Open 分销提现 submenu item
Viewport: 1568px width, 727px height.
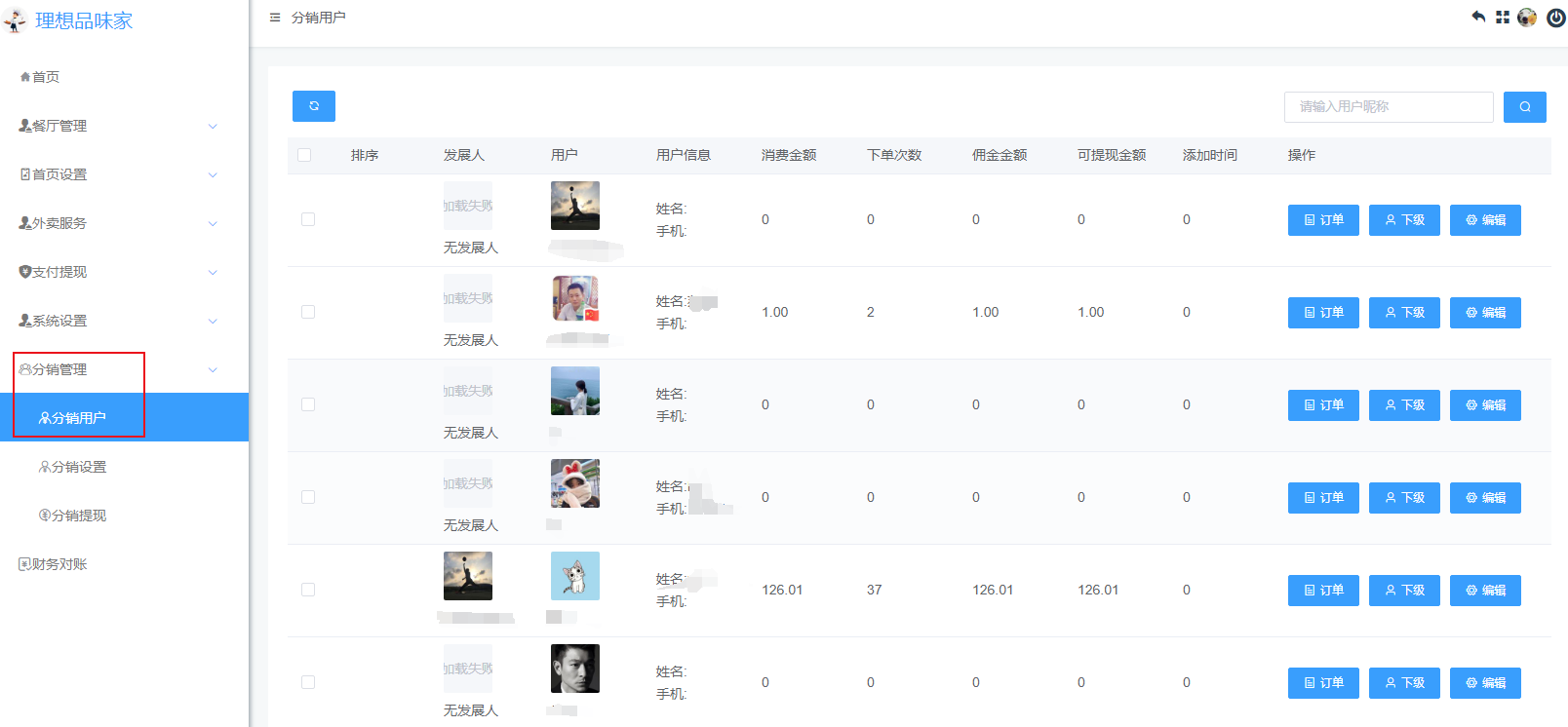coord(124,516)
